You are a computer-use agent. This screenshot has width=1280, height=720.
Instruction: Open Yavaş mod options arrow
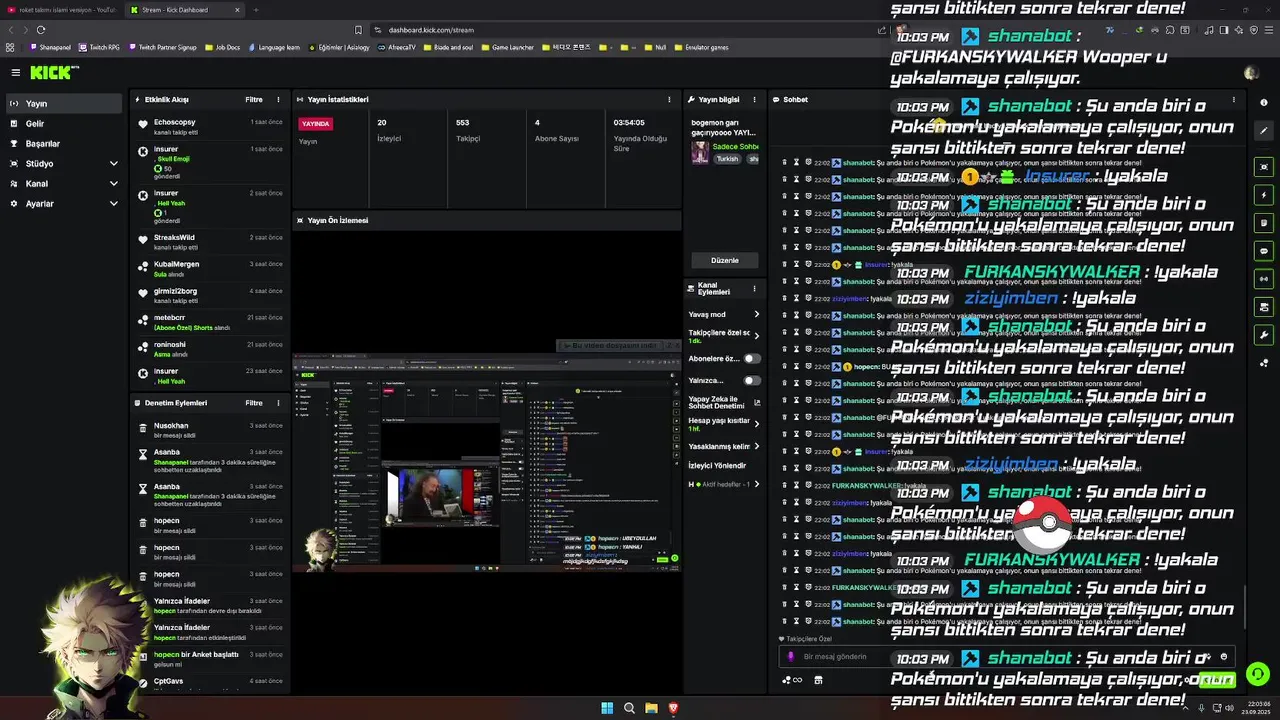756,314
